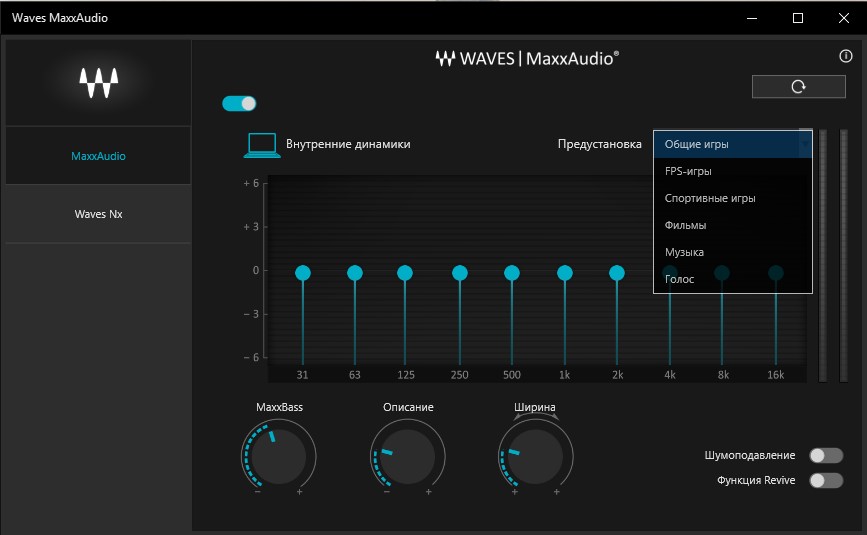The height and width of the screenshot is (535, 867).
Task: Click the Описание knob
Action: tap(407, 457)
